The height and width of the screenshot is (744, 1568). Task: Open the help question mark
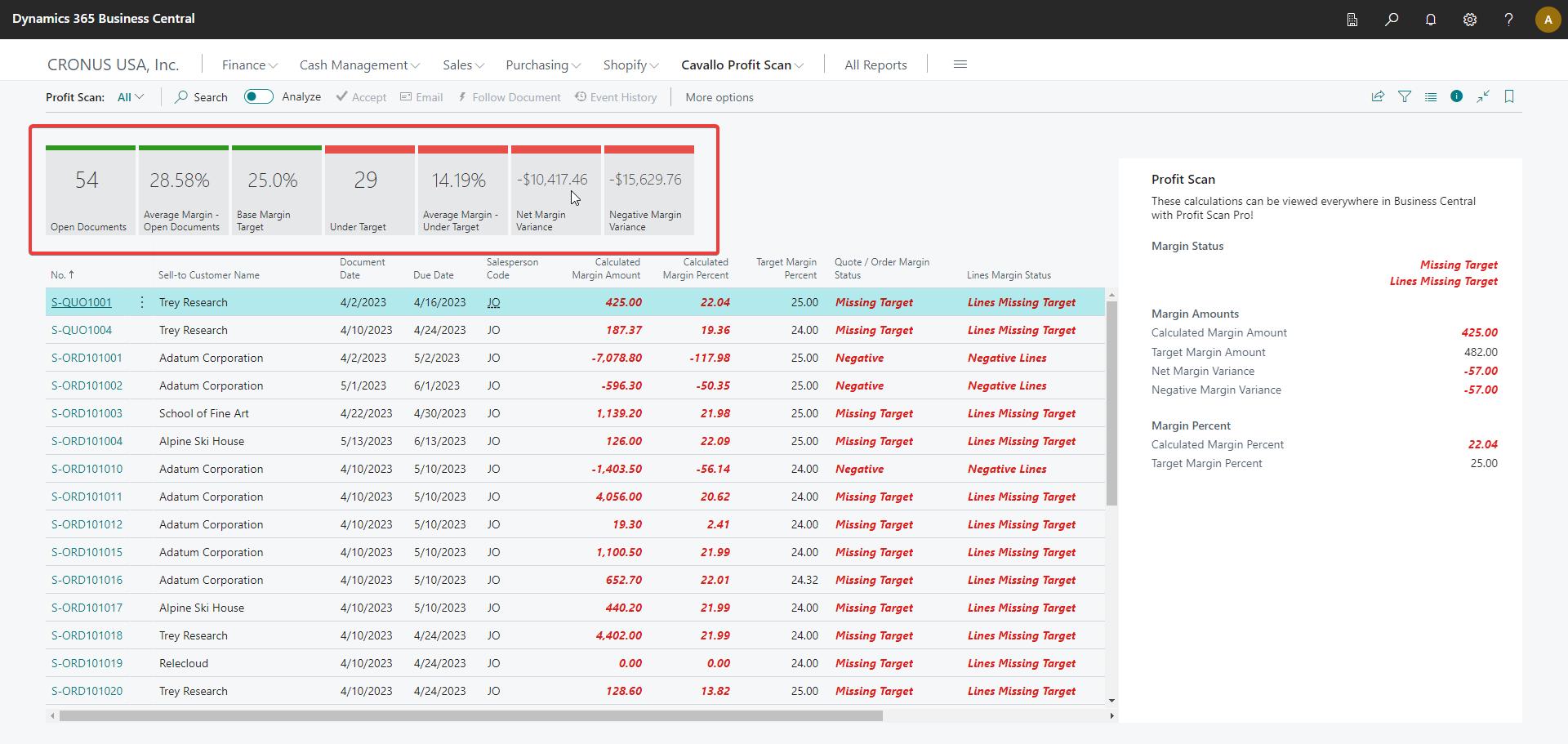pyautogui.click(x=1509, y=19)
